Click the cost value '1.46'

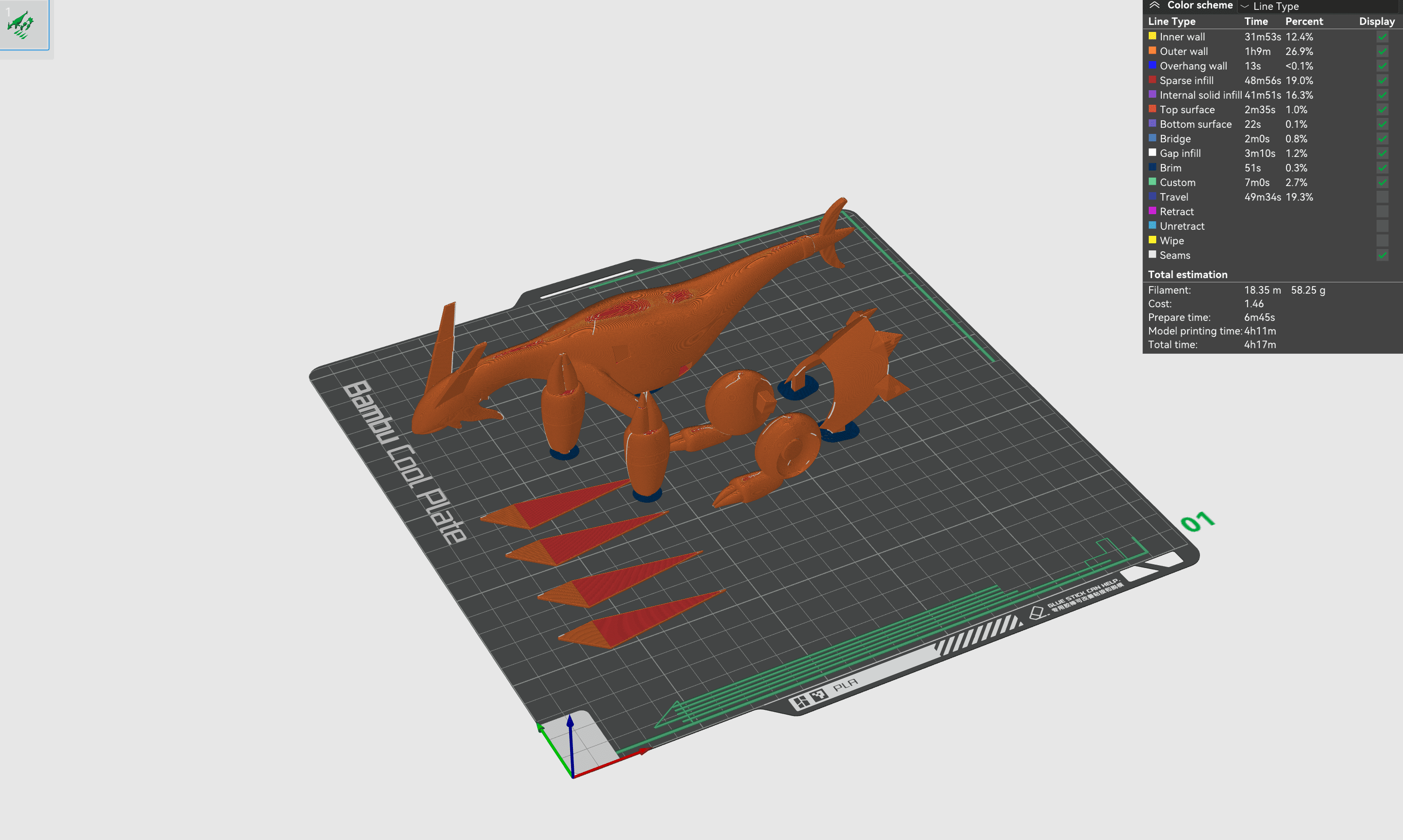(x=1254, y=303)
